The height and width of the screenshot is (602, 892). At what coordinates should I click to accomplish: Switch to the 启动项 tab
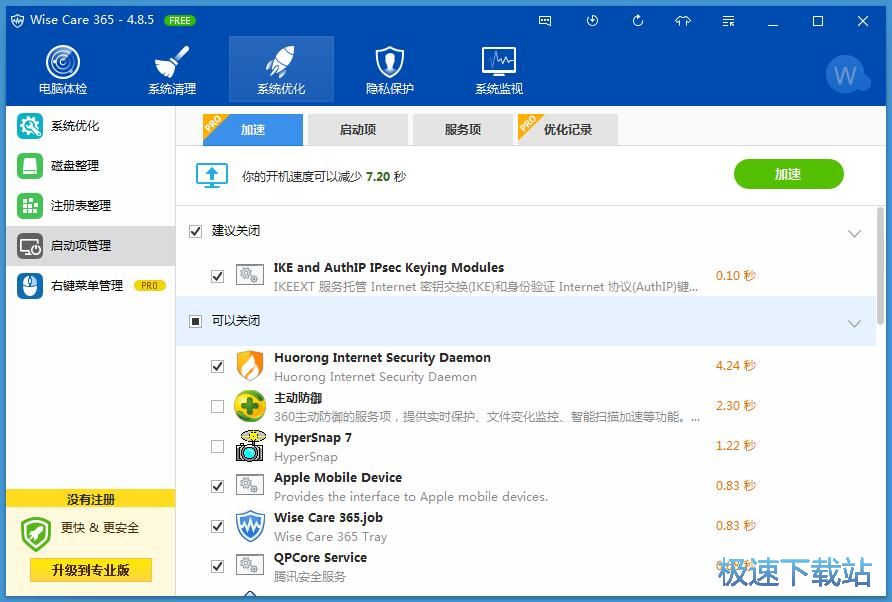point(357,129)
